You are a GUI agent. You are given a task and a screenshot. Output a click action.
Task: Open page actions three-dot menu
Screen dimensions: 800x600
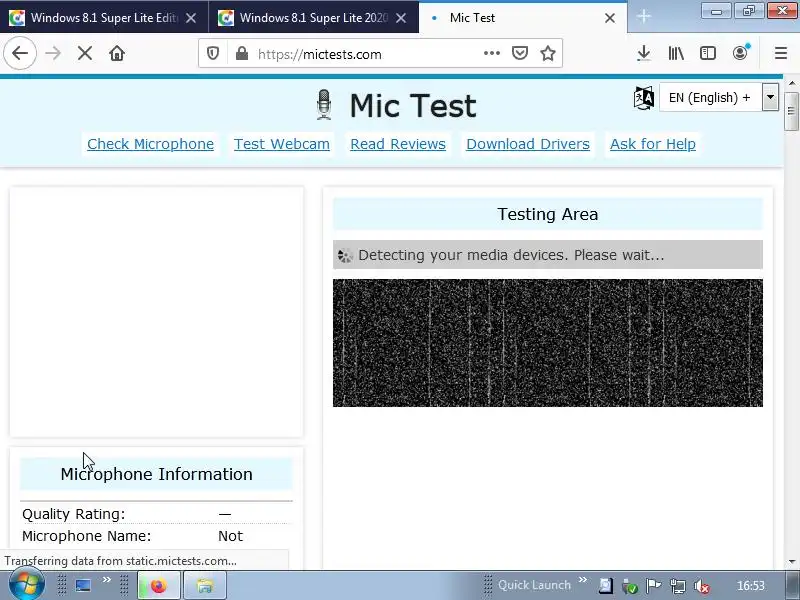[492, 53]
